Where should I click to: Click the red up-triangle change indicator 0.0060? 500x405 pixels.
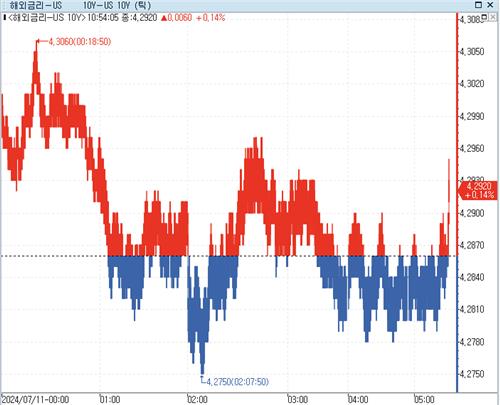pos(177,17)
